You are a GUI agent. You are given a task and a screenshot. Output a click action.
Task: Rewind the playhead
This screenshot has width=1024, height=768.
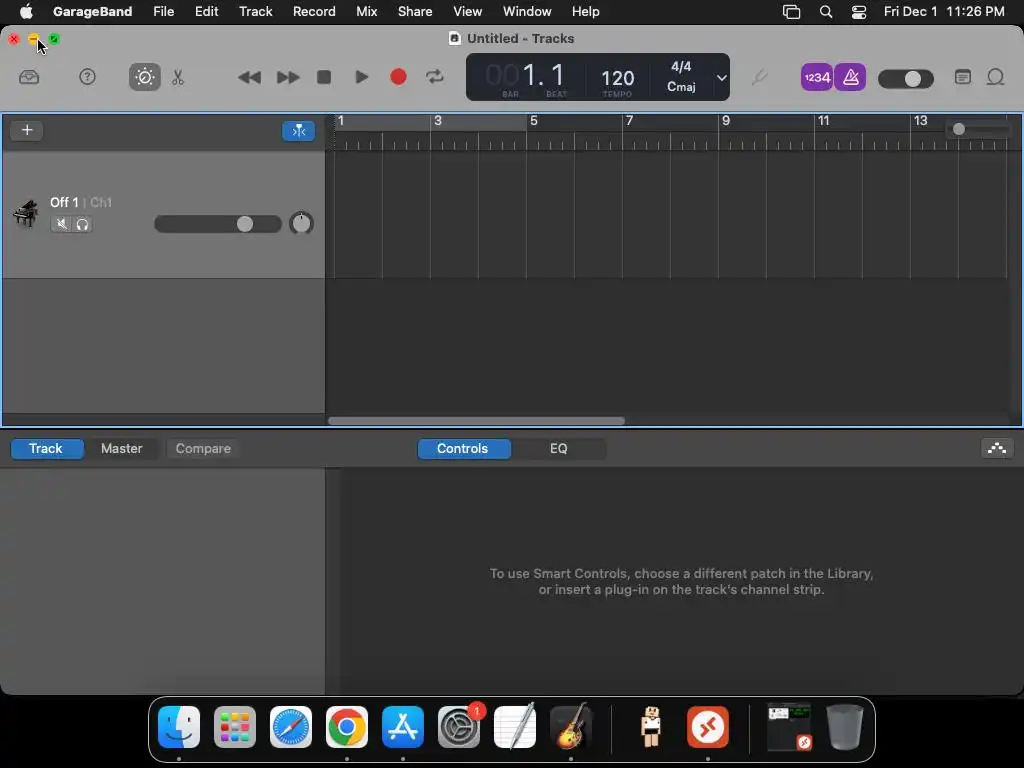tap(249, 78)
